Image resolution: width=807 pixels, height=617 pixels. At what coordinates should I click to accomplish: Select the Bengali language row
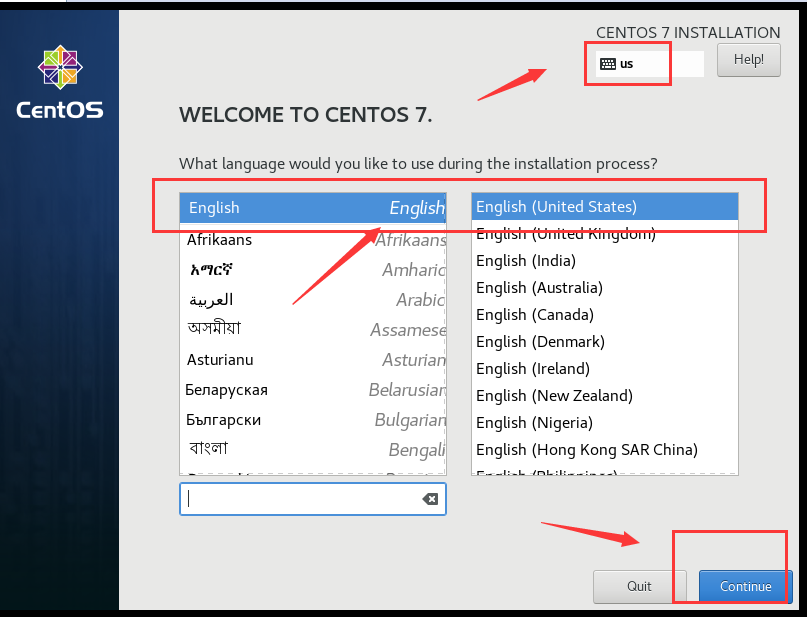[313, 449]
